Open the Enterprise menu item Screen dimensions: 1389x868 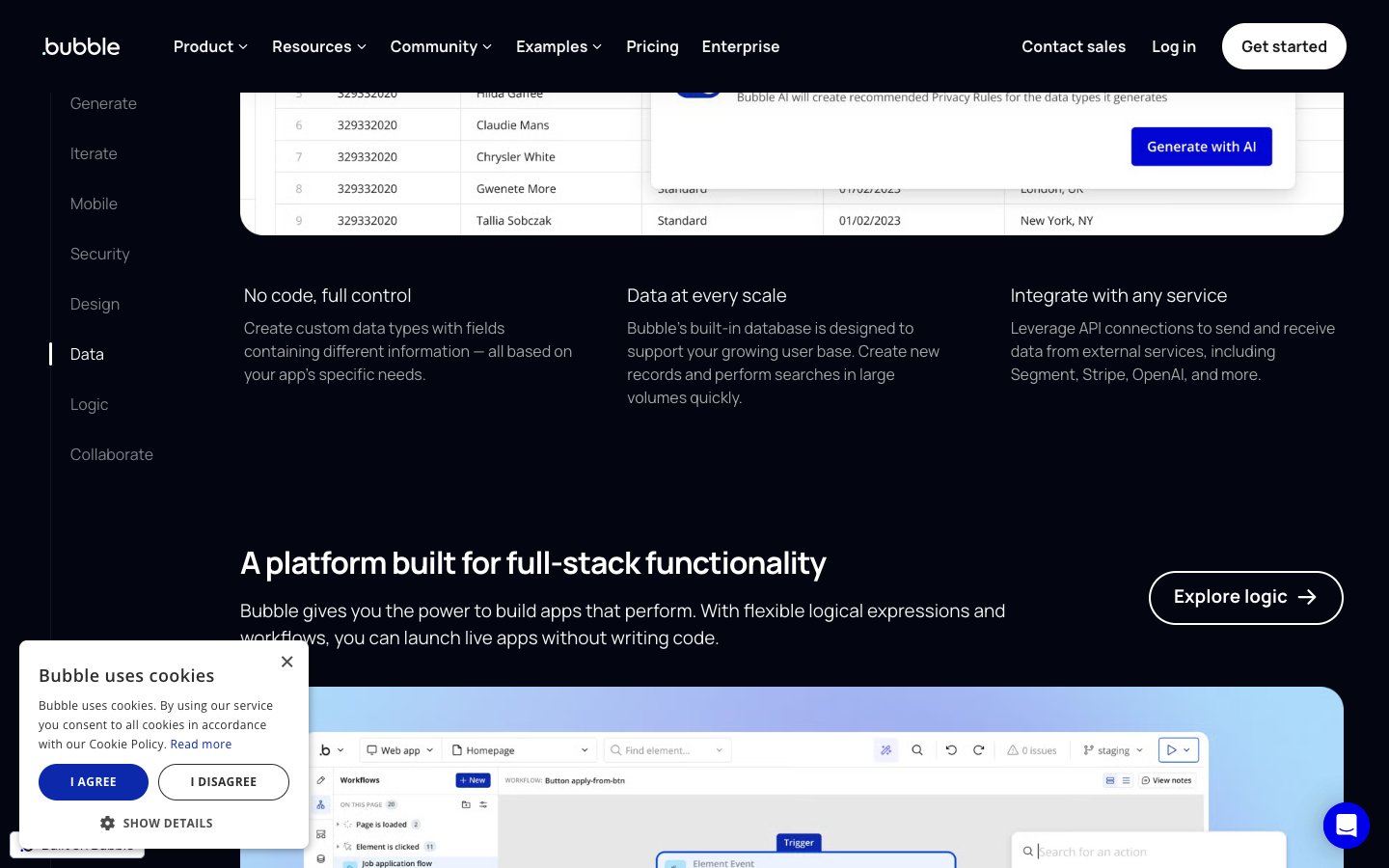click(741, 46)
